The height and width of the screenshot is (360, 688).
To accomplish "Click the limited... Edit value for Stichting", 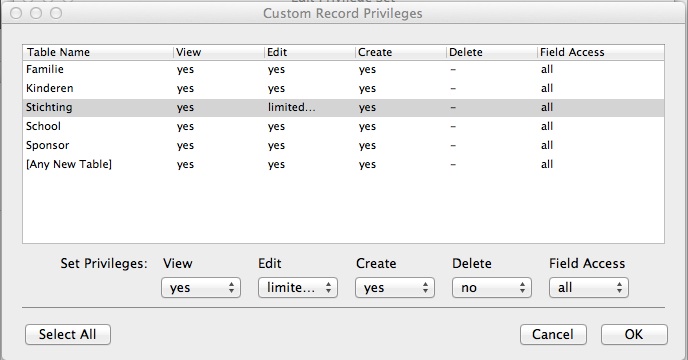I will [x=291, y=107].
